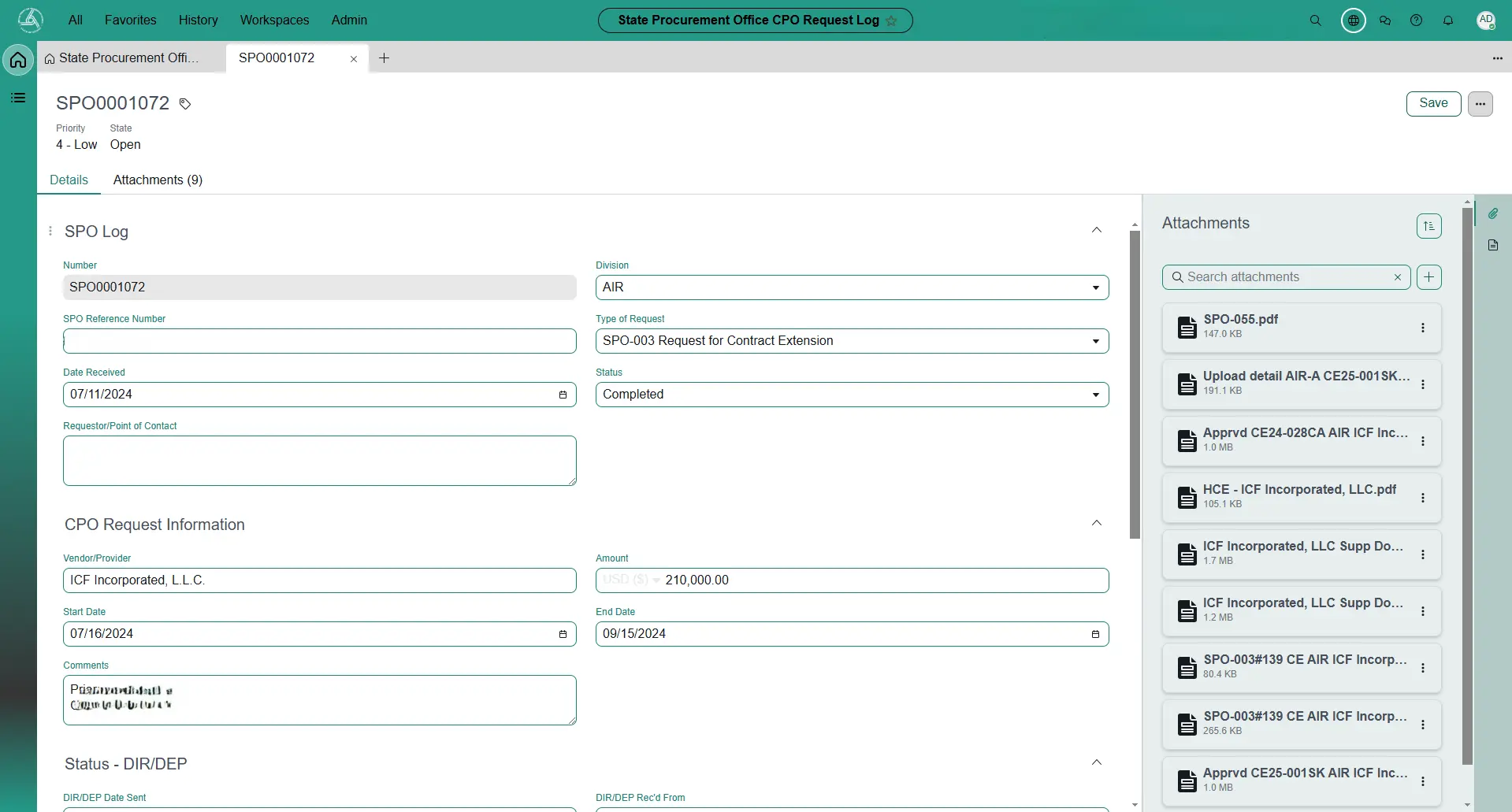Open the All menu
This screenshot has width=1512, height=812.
click(x=76, y=20)
